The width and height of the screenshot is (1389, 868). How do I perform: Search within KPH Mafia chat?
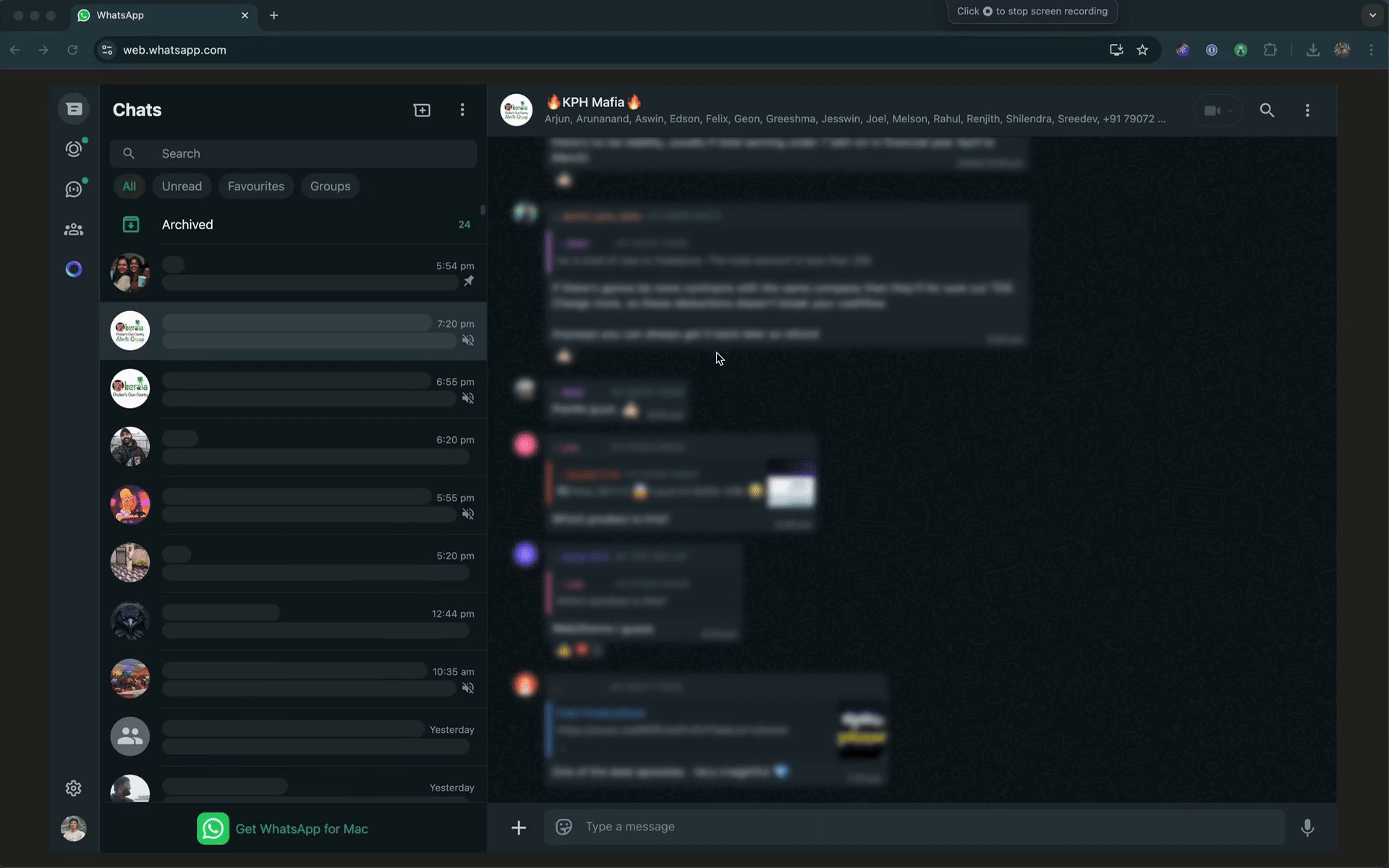1267,110
